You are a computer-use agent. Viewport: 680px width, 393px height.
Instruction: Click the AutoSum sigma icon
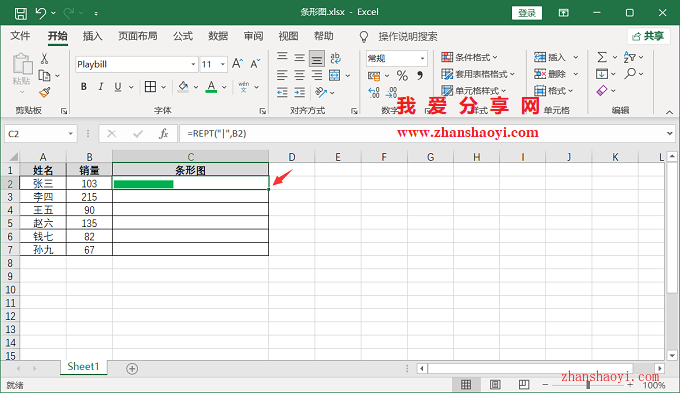[x=602, y=57]
